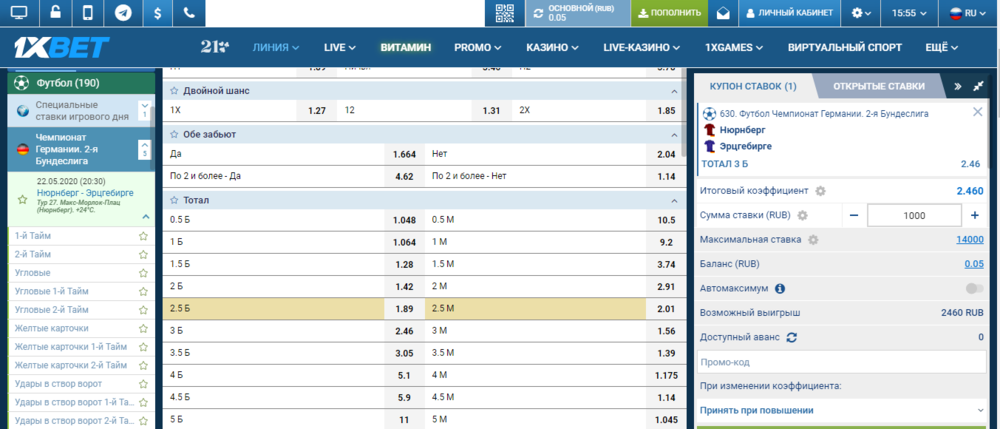The width and height of the screenshot is (1000, 429).
Task: Open the КАЗИНО menu
Action: [x=552, y=47]
